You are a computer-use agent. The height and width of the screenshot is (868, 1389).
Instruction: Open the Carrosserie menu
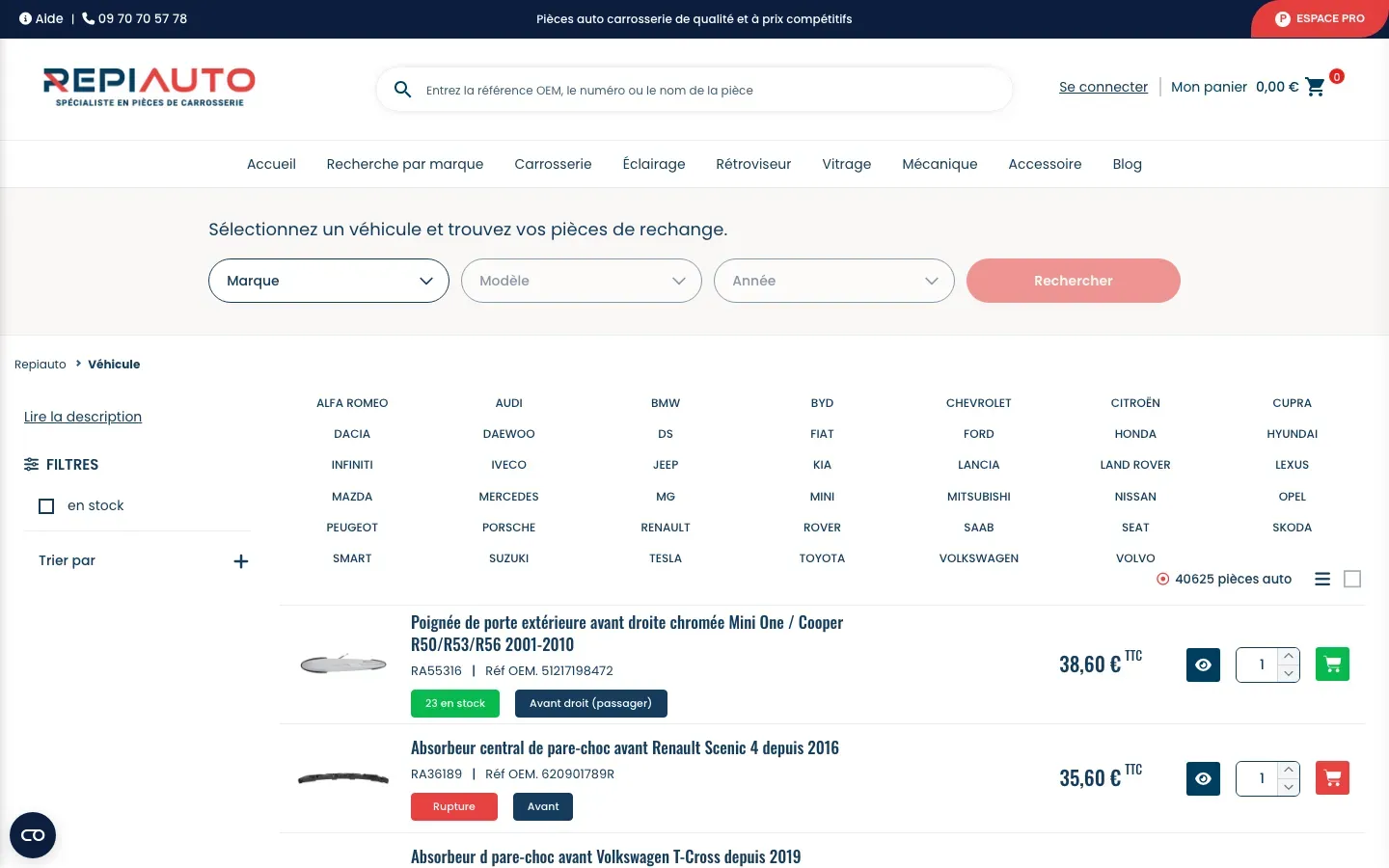553,164
